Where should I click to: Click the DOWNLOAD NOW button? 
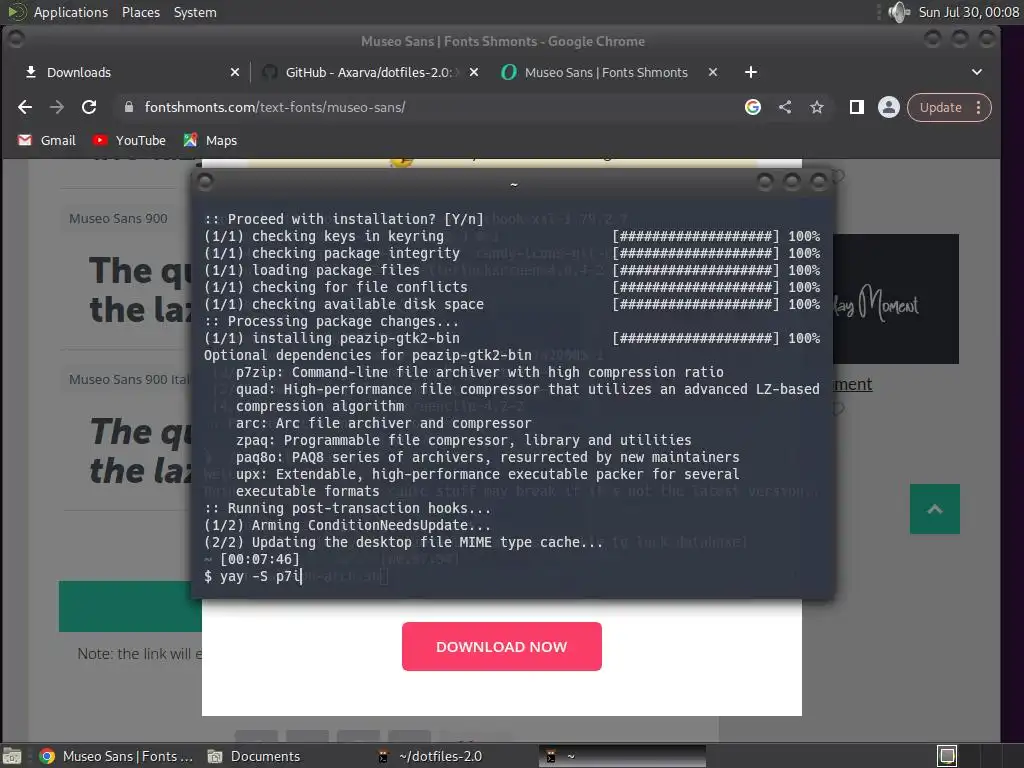click(x=502, y=647)
